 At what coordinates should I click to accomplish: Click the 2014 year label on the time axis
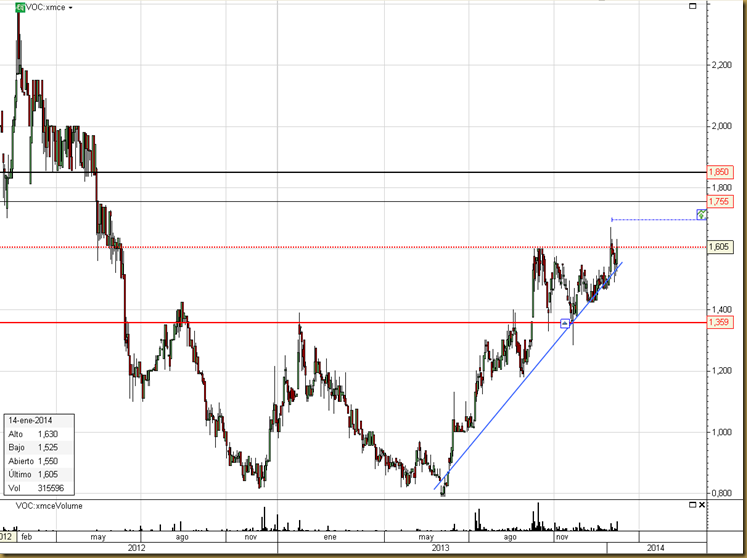(x=656, y=548)
